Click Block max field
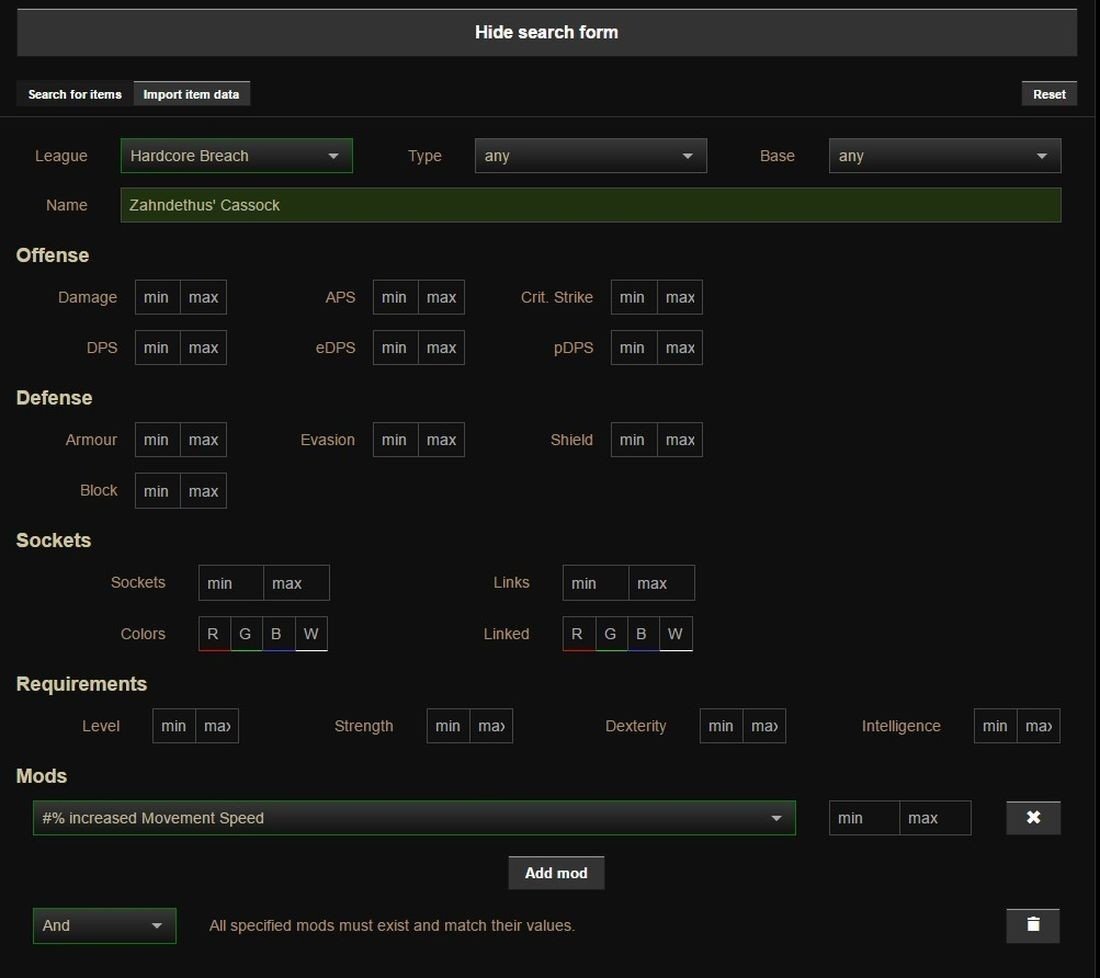 point(203,491)
